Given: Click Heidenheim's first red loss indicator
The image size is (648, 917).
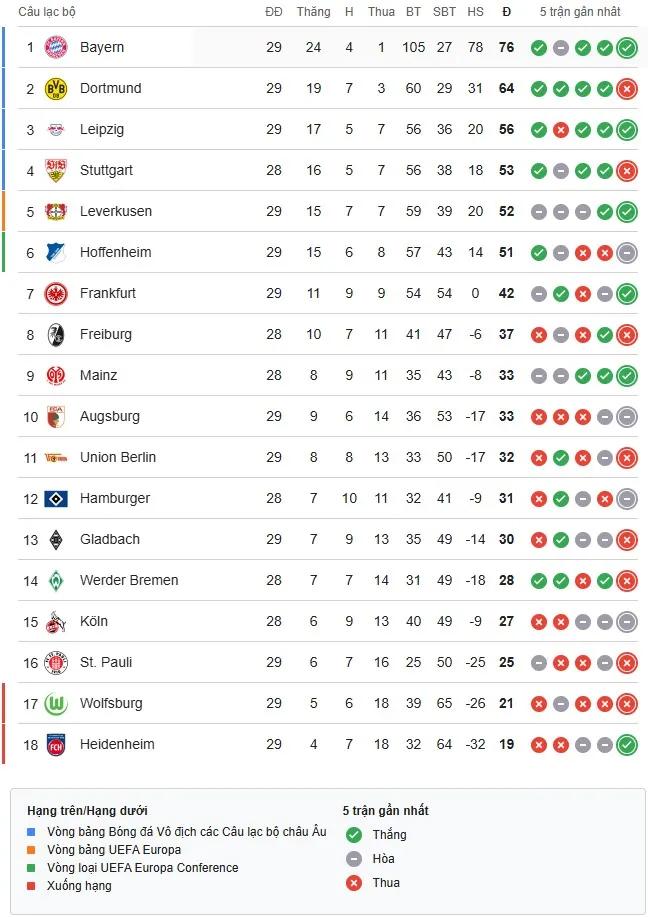Looking at the screenshot, I should point(541,744).
